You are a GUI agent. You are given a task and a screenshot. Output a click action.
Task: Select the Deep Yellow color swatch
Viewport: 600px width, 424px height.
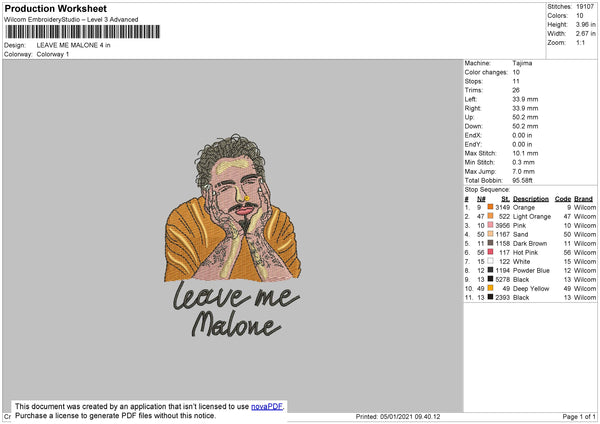click(x=490, y=288)
